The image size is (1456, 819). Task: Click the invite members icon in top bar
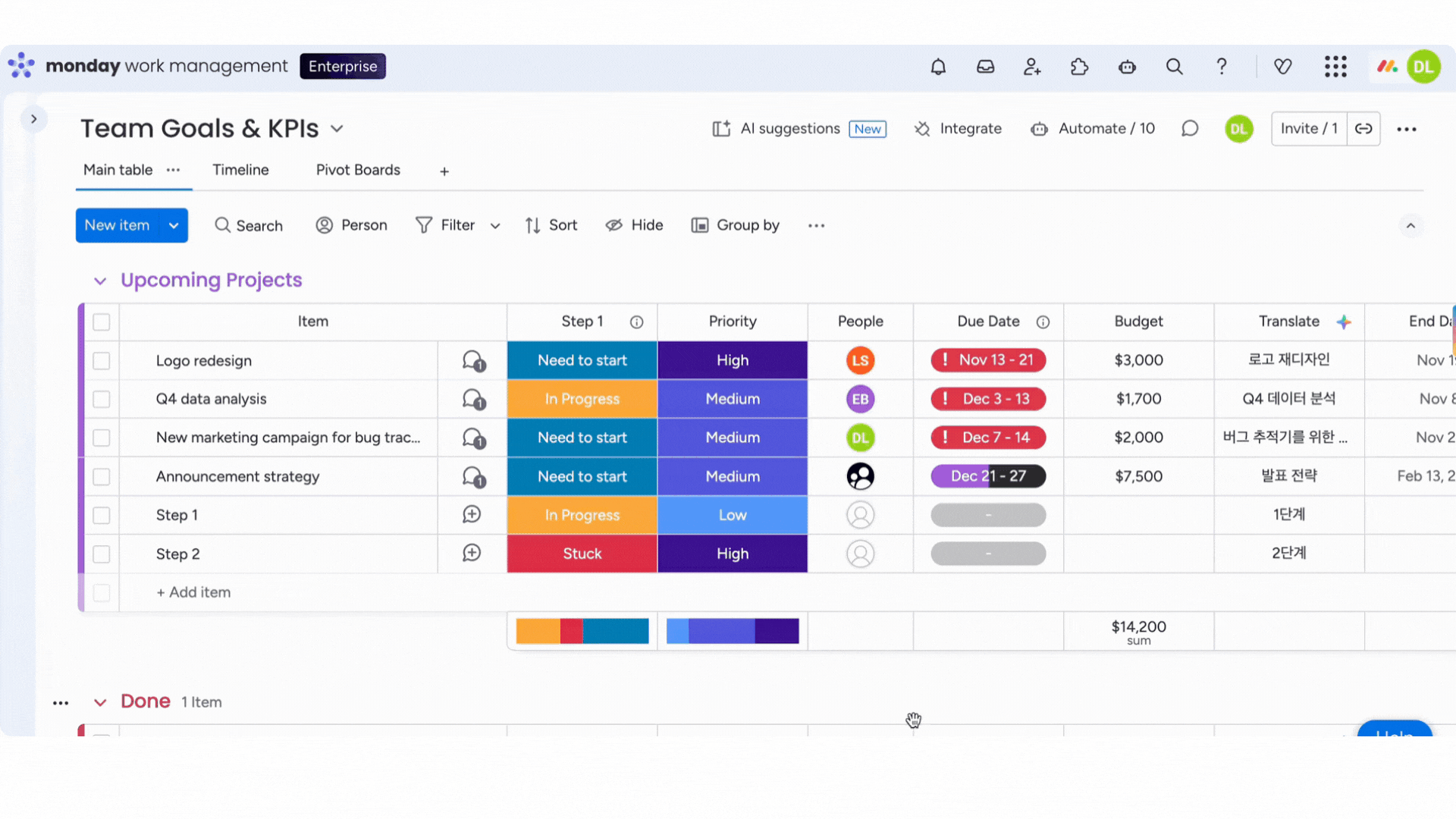pos(1032,67)
